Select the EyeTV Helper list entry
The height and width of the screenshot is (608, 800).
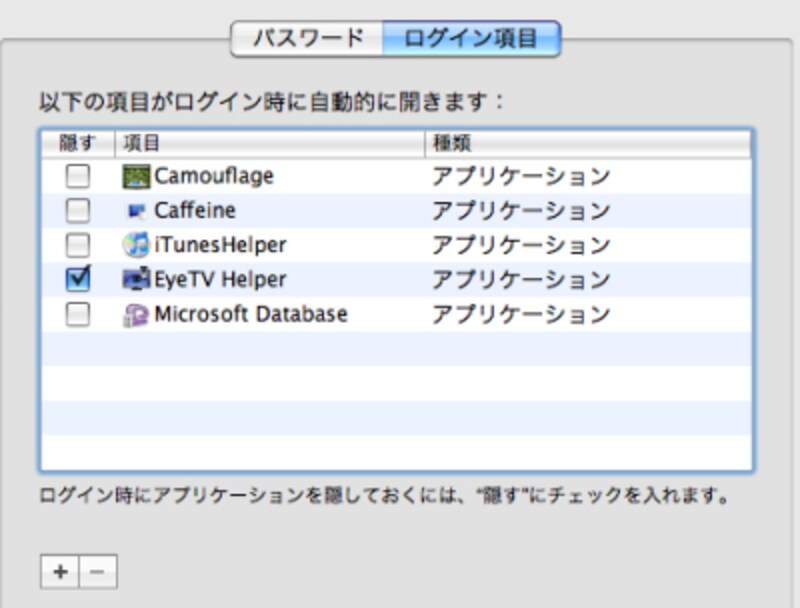[300, 279]
